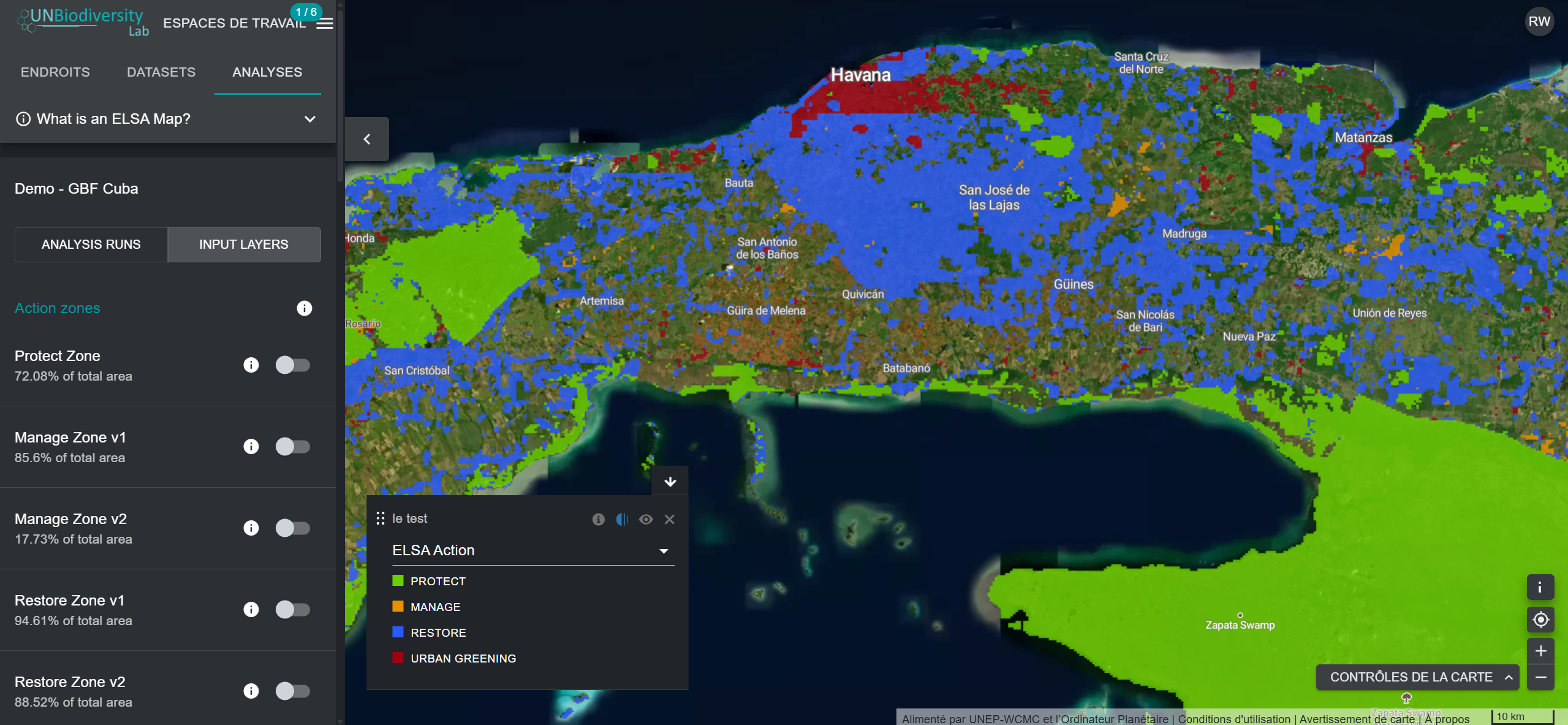The width and height of the screenshot is (1568, 725).
Task: Click the Action zones info icon
Action: click(305, 308)
